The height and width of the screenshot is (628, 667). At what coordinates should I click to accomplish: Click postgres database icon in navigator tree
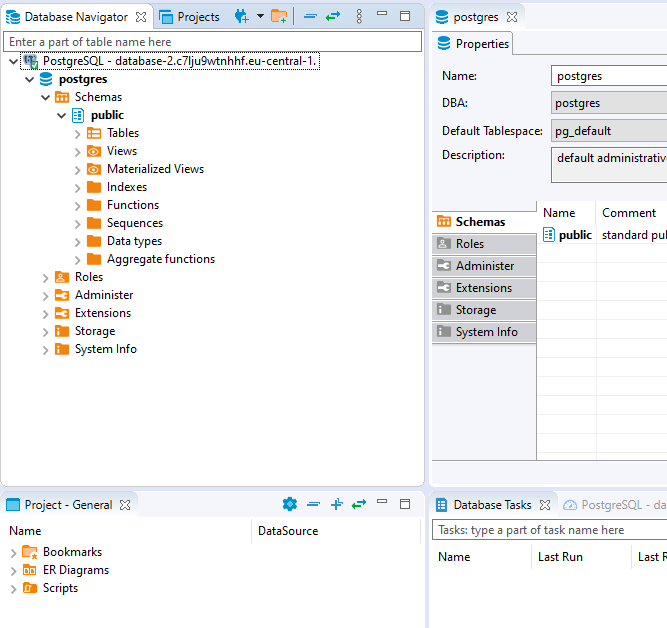point(46,79)
